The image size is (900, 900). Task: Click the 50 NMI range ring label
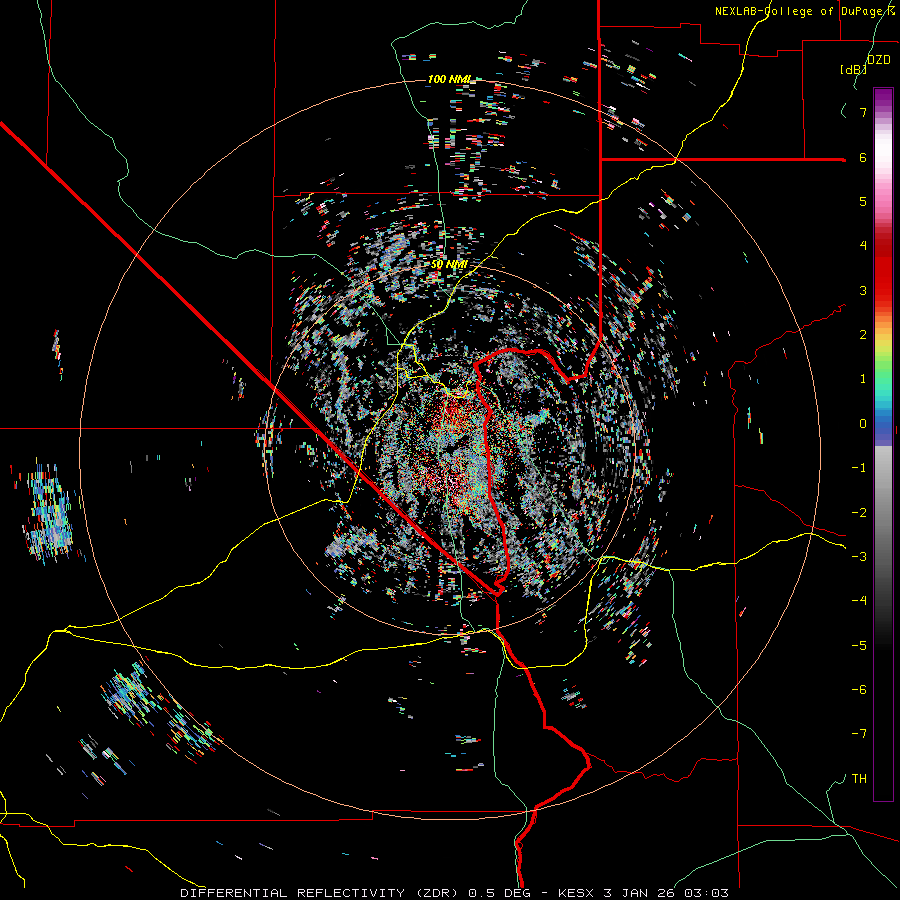[x=449, y=265]
